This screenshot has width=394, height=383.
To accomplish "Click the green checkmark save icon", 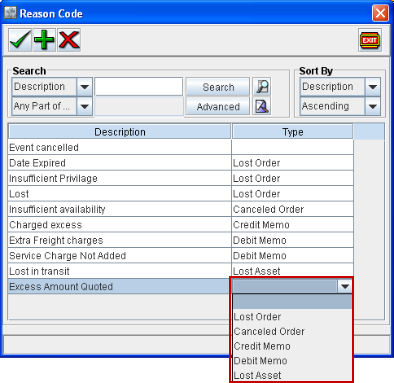I will [20, 40].
